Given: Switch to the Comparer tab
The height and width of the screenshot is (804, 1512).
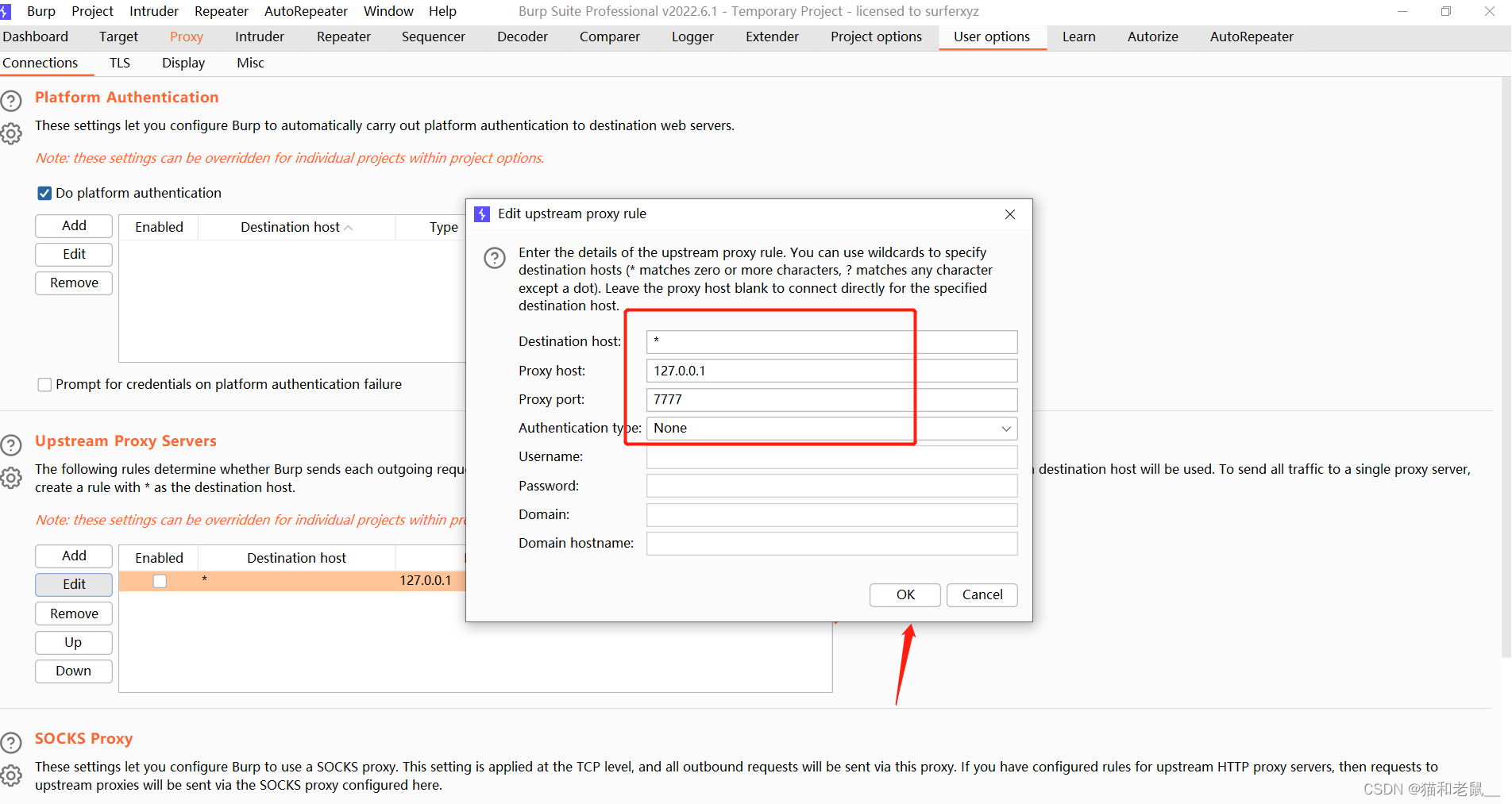Looking at the screenshot, I should tap(610, 37).
